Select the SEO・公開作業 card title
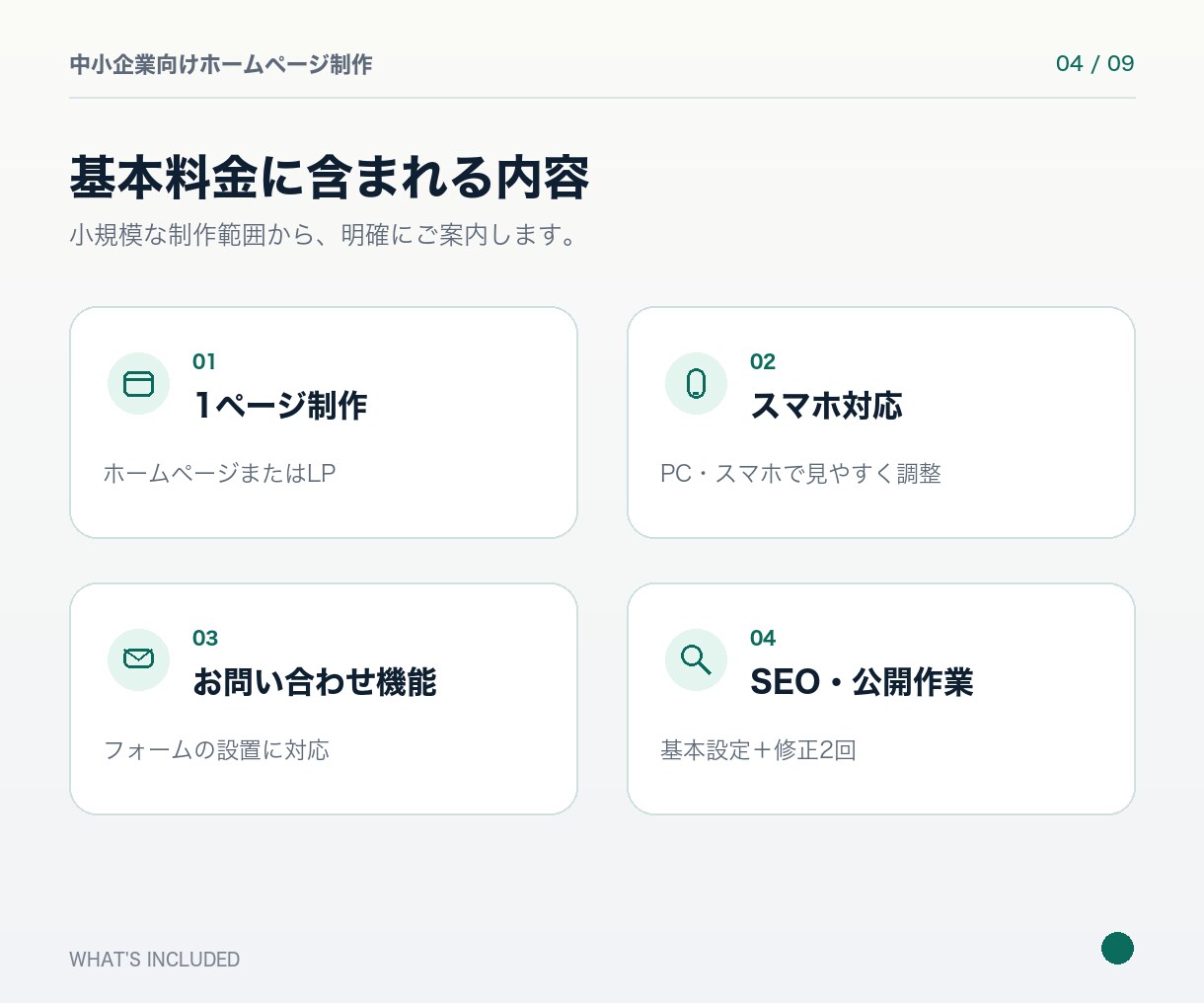 point(862,682)
